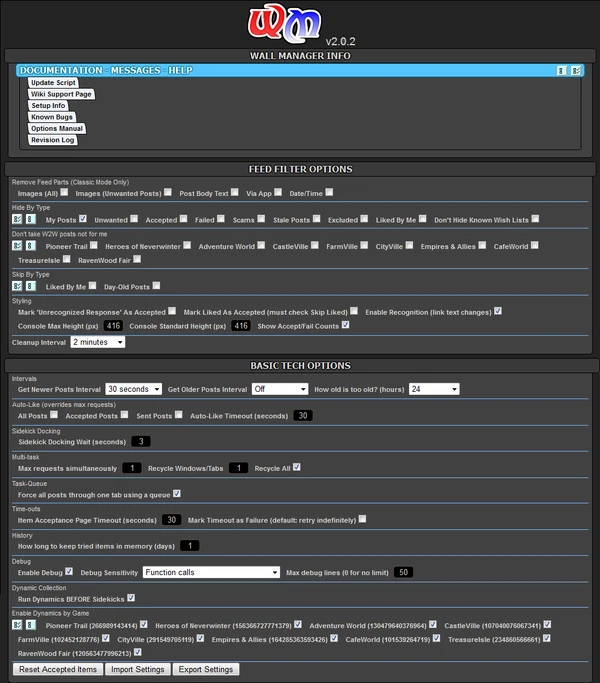Toggle the My Posts checkbox

(83, 219)
